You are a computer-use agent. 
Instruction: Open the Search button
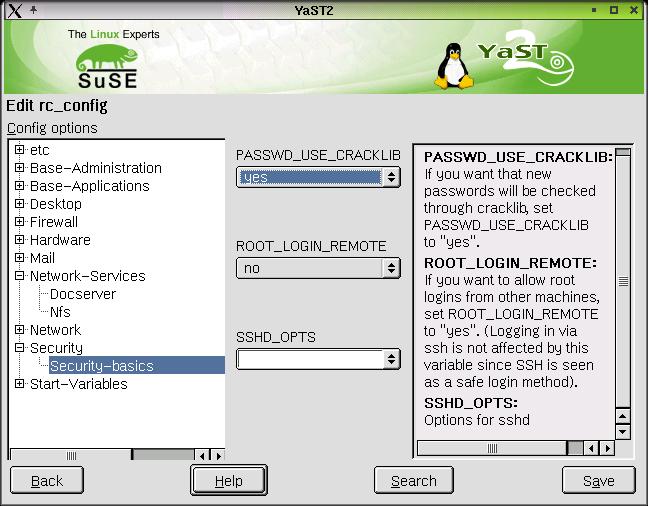tap(413, 481)
